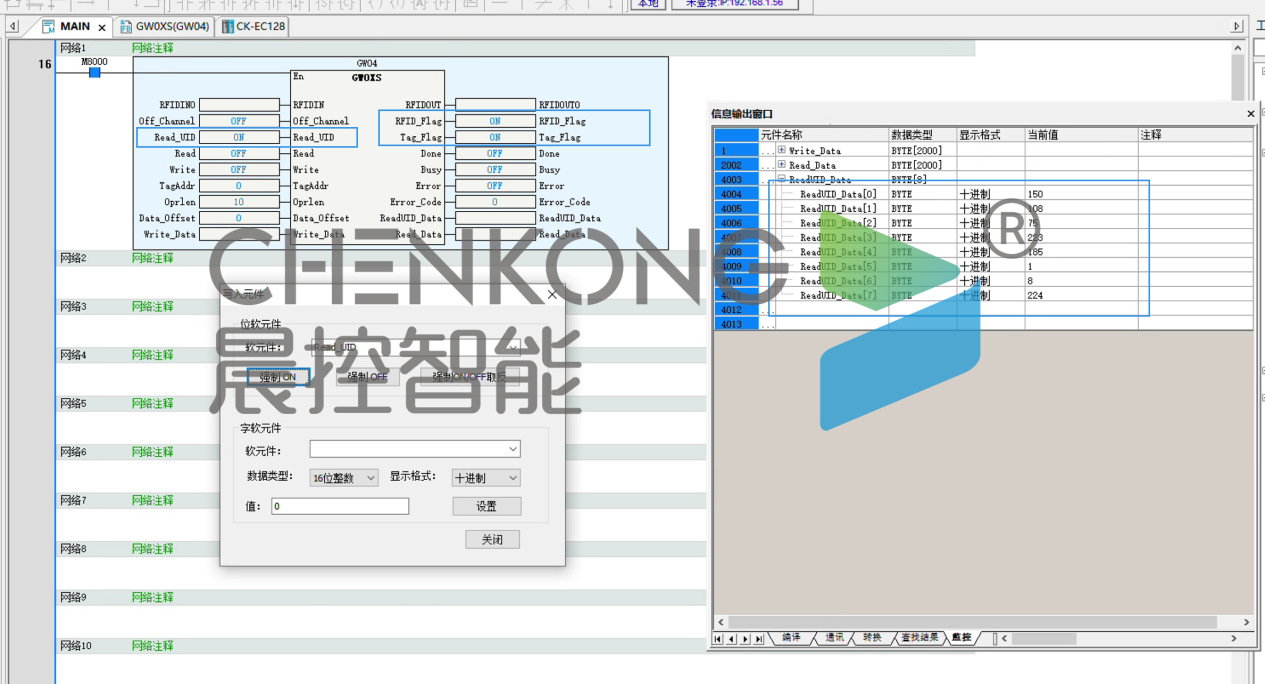Close the 信息输出窗口 panel
The height and width of the screenshot is (684, 1265).
1250,114
